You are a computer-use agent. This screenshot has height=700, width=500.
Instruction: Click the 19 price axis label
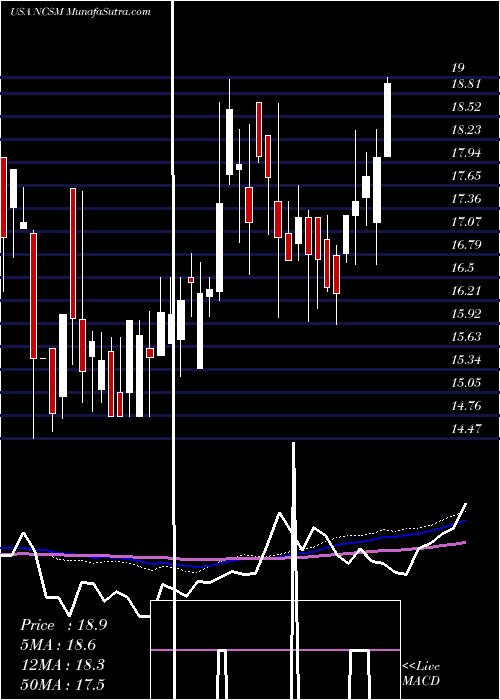coord(458,68)
